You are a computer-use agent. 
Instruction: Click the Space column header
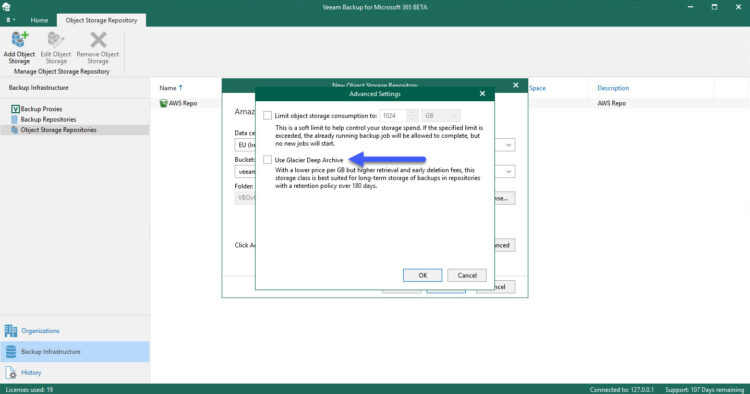coord(537,88)
